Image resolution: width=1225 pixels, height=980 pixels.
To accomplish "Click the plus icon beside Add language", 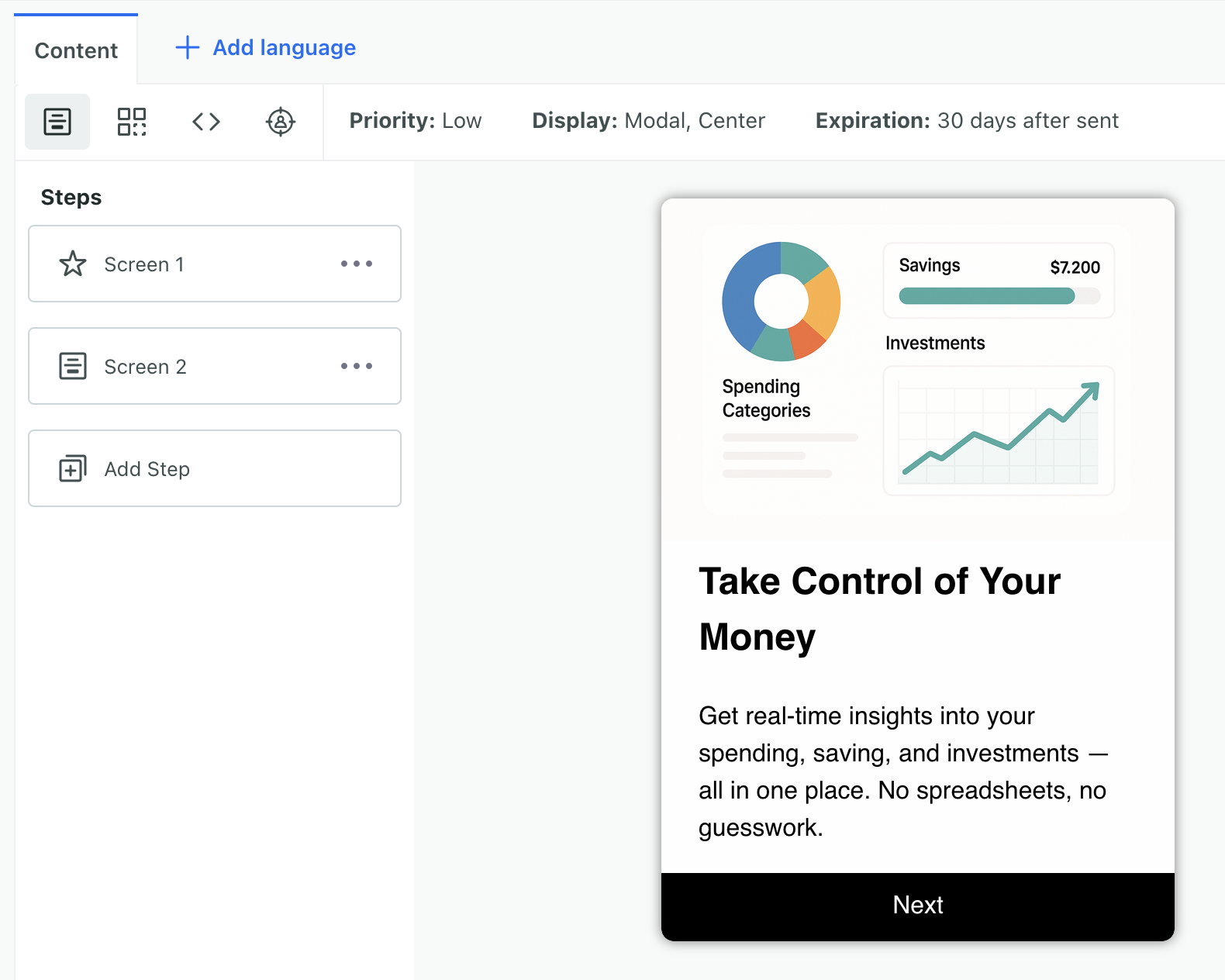I will (x=188, y=47).
